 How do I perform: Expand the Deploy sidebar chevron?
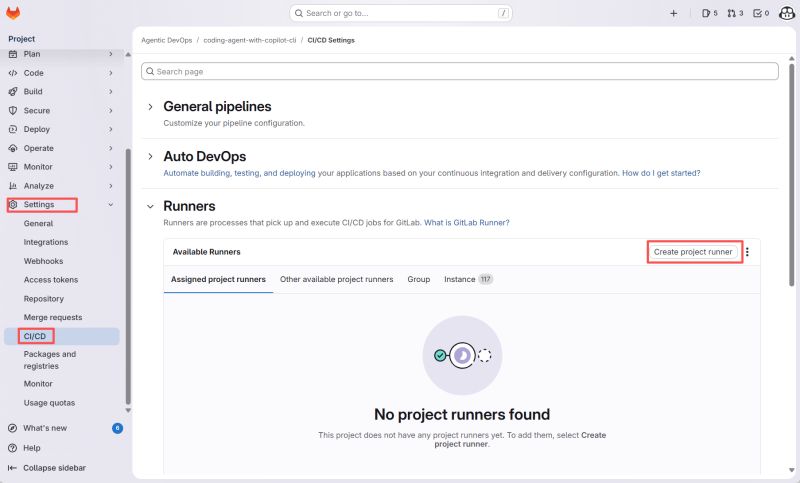(111, 130)
